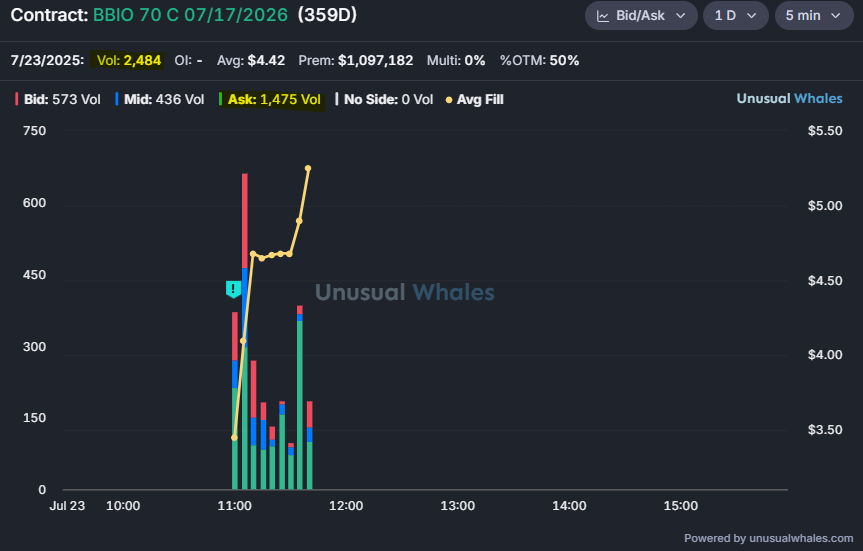Open the Powered by unusualwhales.com link
This screenshot has height=551, width=863.
pyautogui.click(x=768, y=538)
